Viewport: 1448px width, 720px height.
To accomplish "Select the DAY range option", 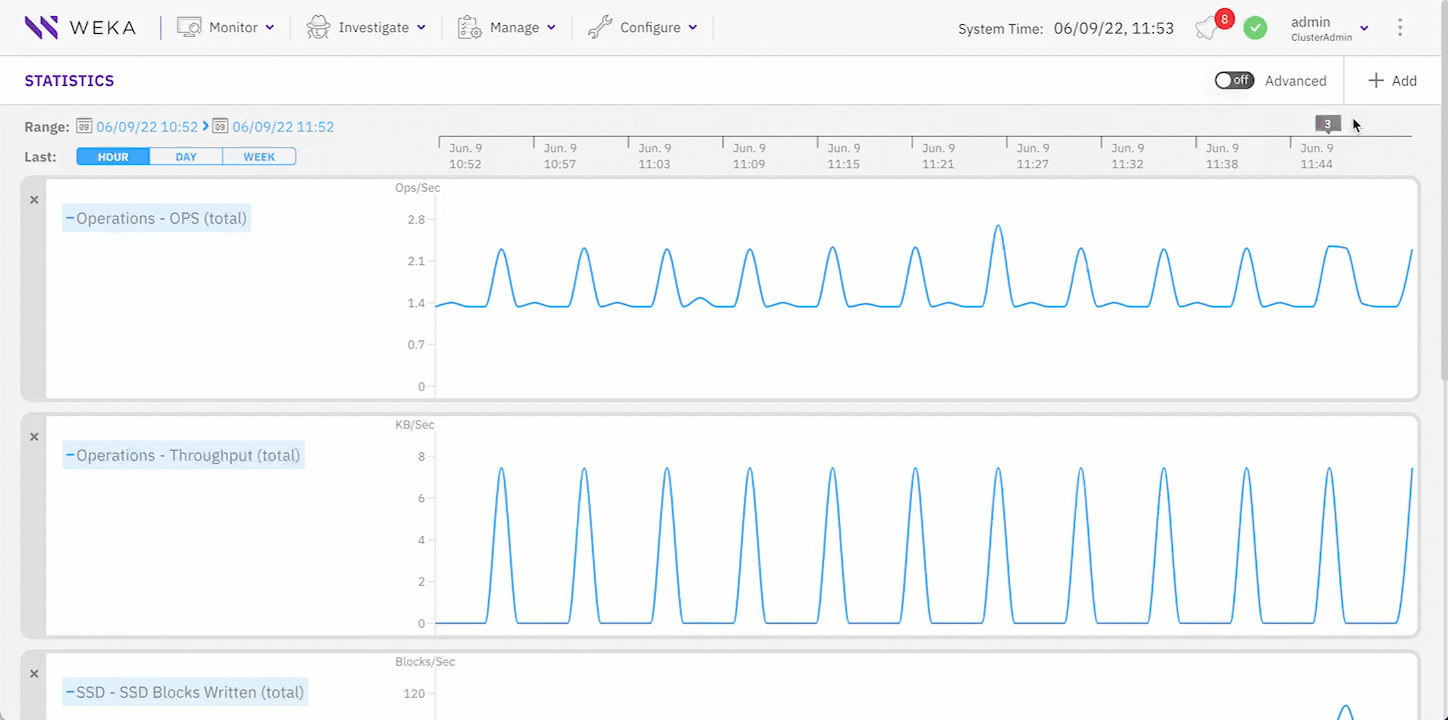I will (185, 156).
